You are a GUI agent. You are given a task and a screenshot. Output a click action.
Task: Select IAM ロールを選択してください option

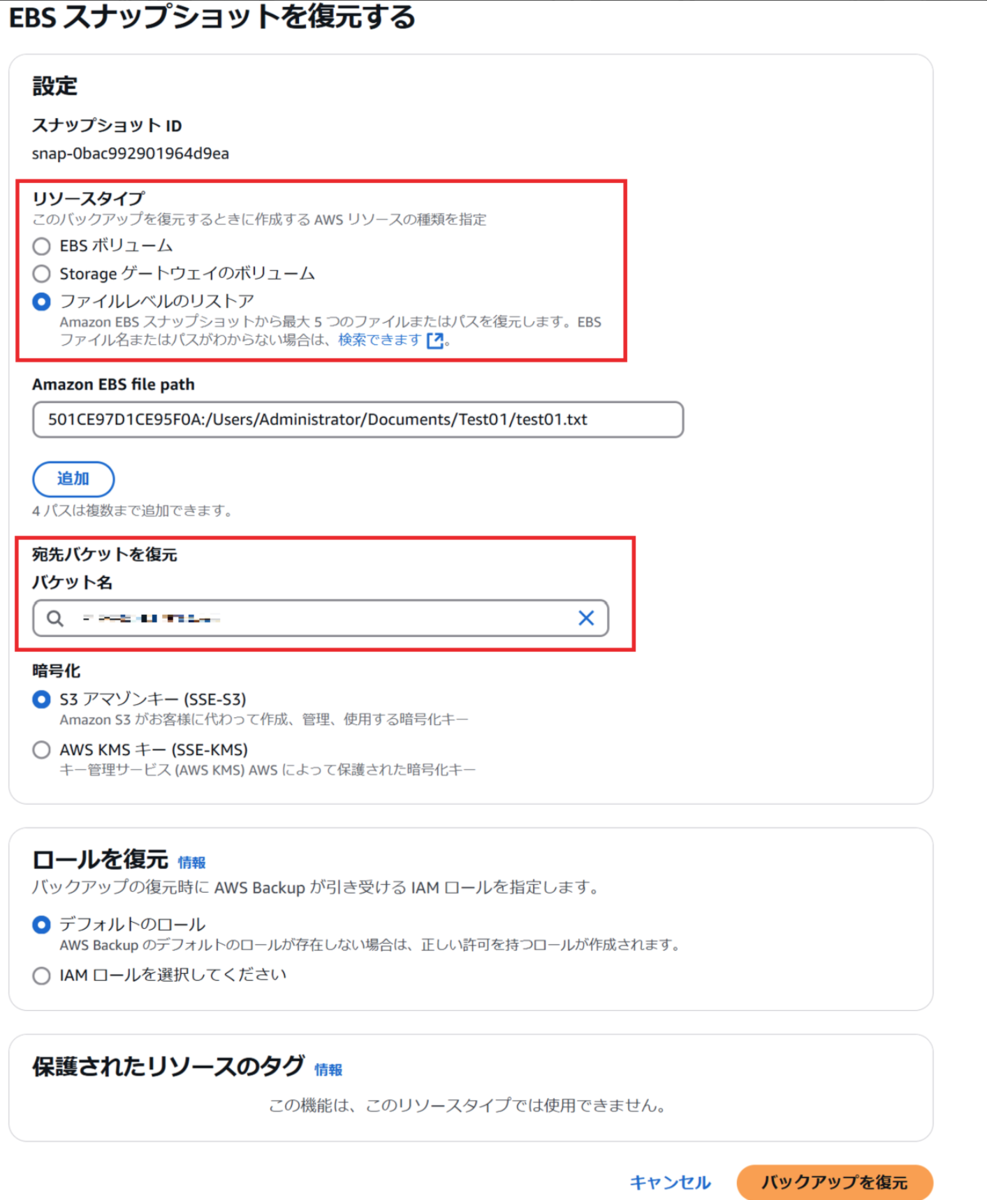point(41,974)
